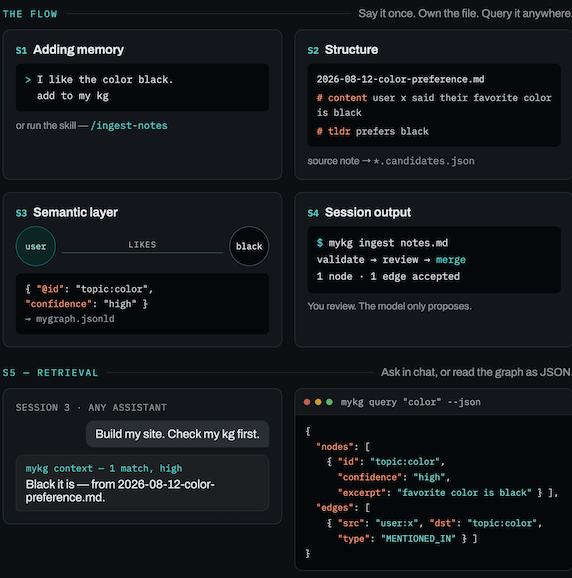Click the green window dot

[x=329, y=402]
